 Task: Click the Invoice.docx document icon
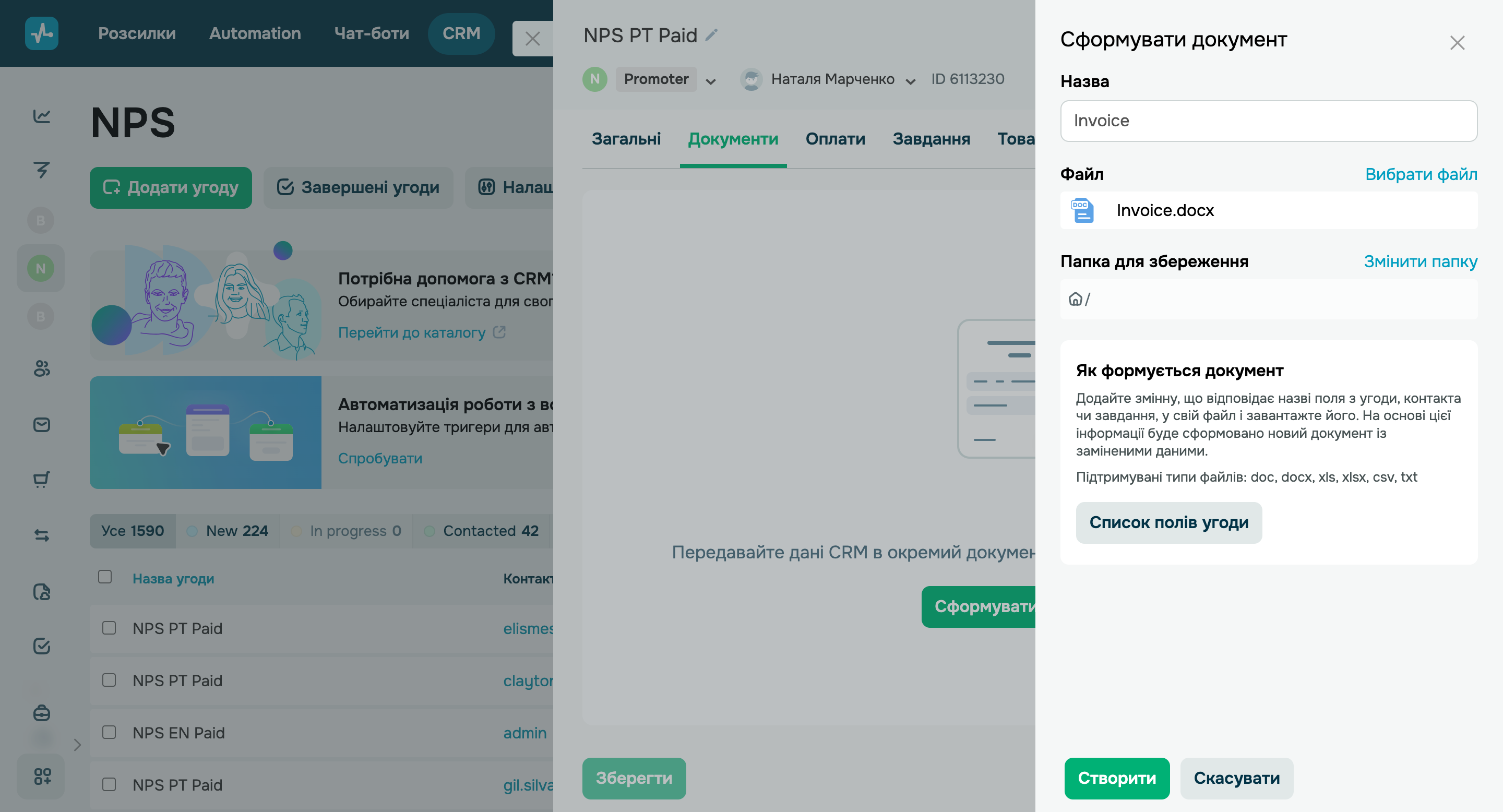(x=1082, y=210)
